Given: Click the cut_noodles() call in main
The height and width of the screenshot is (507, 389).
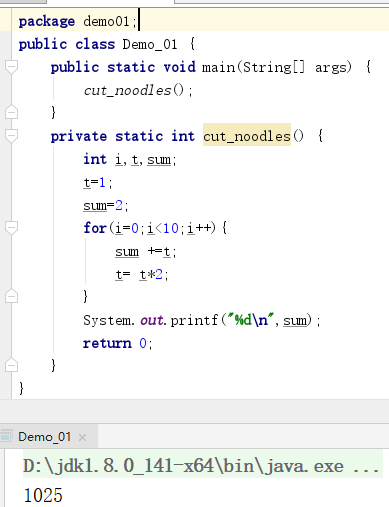Looking at the screenshot, I should point(138,90).
